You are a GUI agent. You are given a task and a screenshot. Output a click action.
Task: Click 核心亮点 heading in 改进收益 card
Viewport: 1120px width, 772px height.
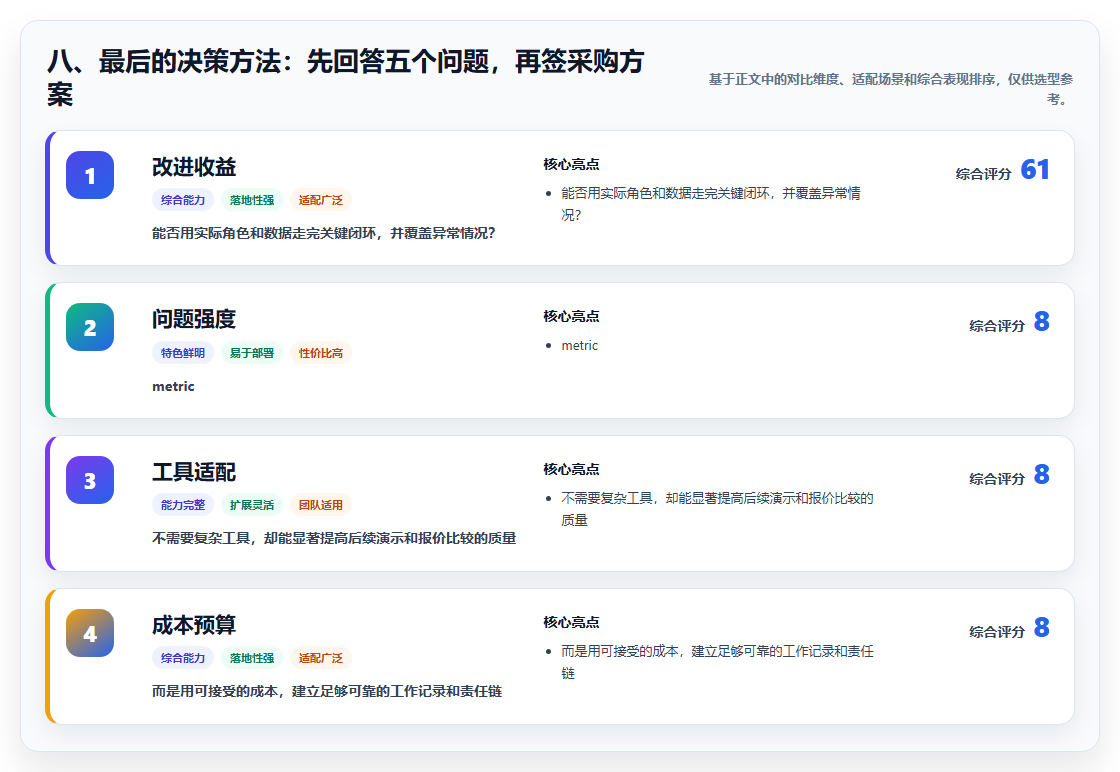[571, 164]
